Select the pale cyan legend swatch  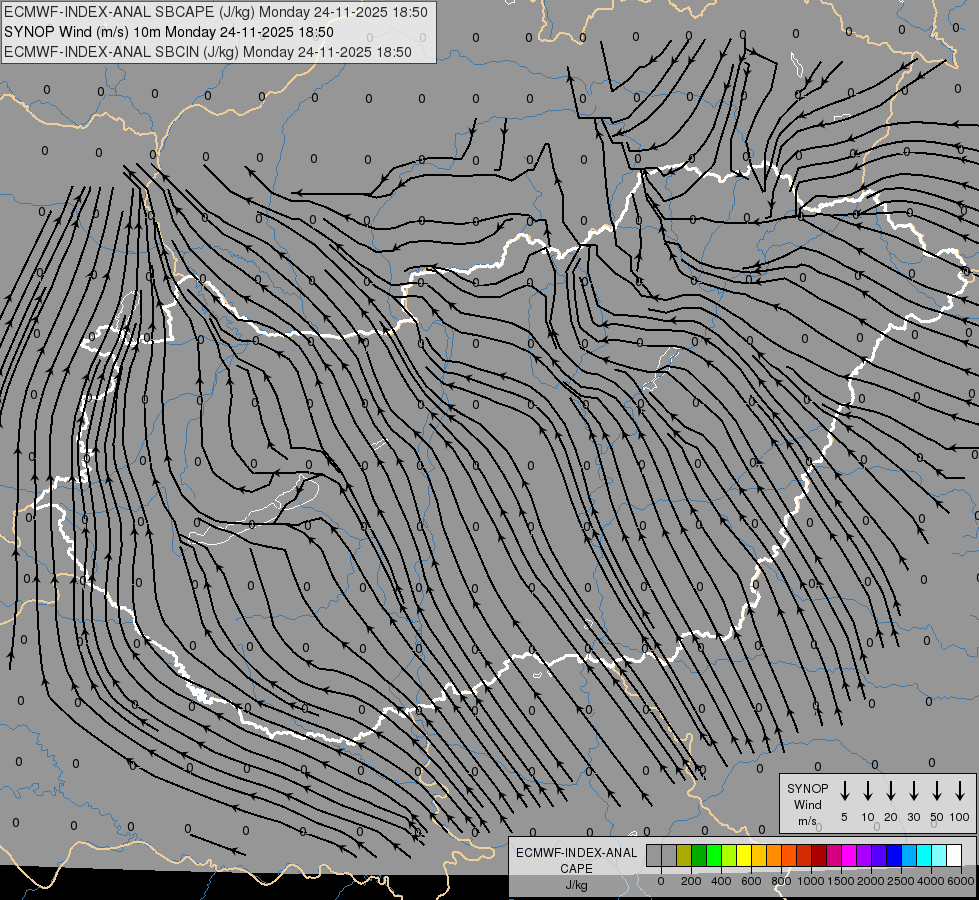point(939,855)
